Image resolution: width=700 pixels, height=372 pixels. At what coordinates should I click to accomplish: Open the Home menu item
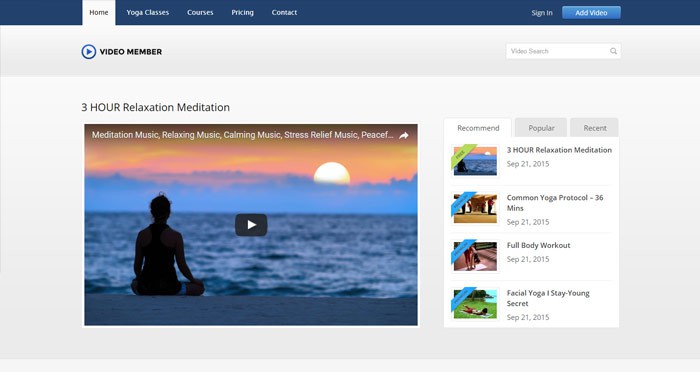(x=99, y=13)
